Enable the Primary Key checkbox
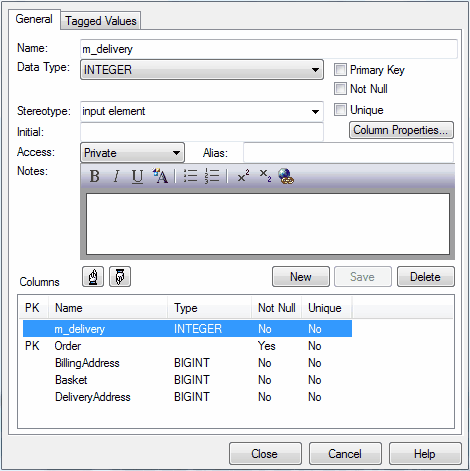The width and height of the screenshot is (470, 471). click(x=340, y=70)
